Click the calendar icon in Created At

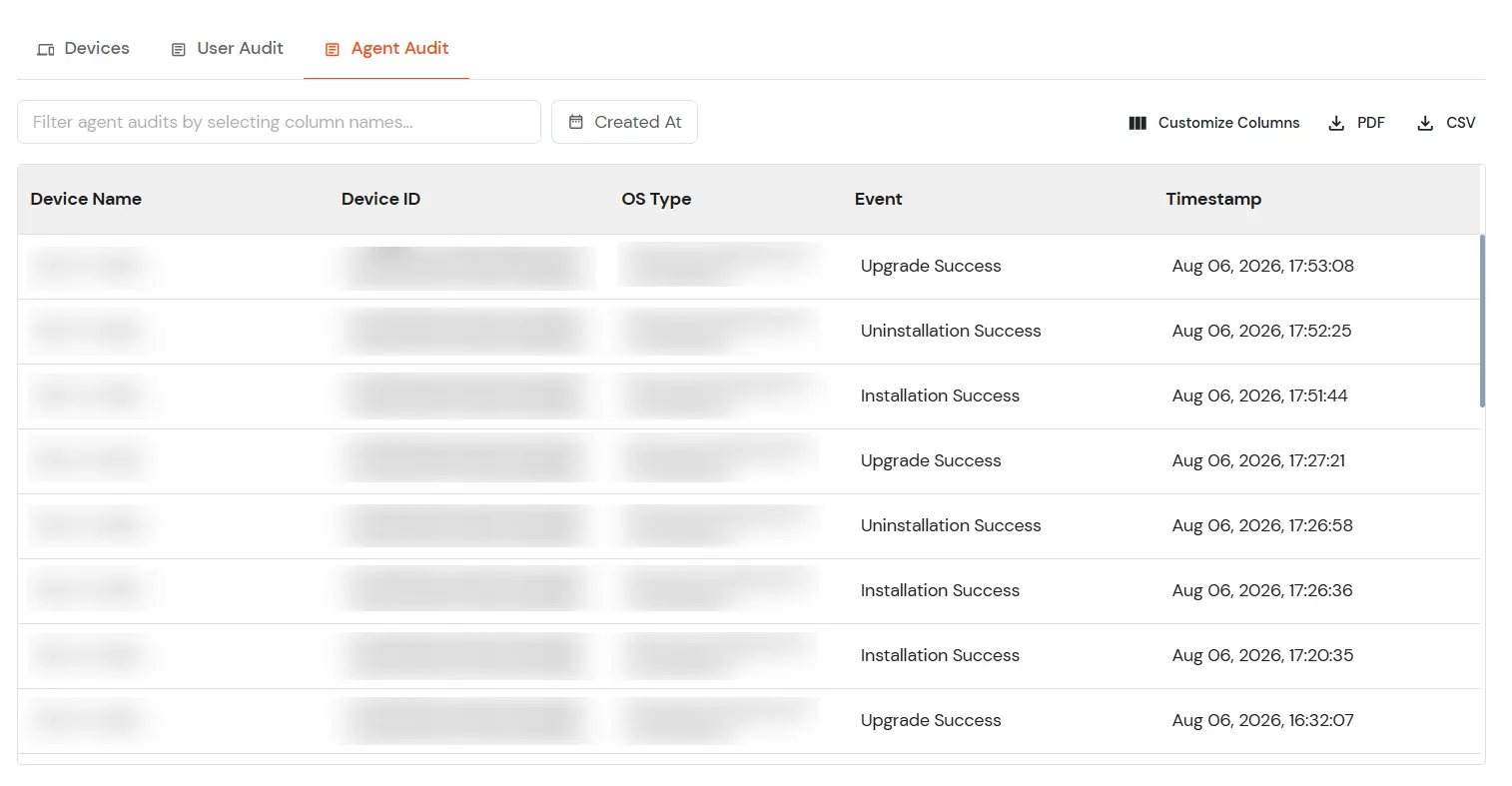tap(576, 122)
